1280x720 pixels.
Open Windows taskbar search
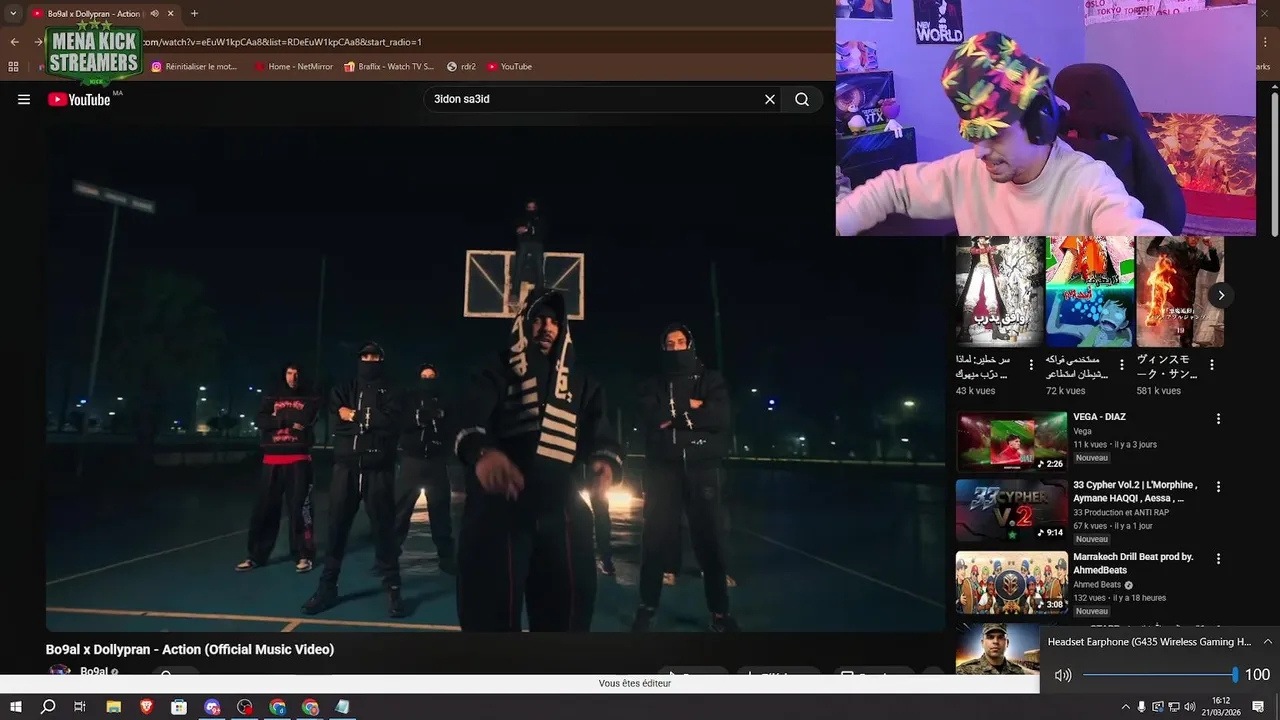(48, 707)
